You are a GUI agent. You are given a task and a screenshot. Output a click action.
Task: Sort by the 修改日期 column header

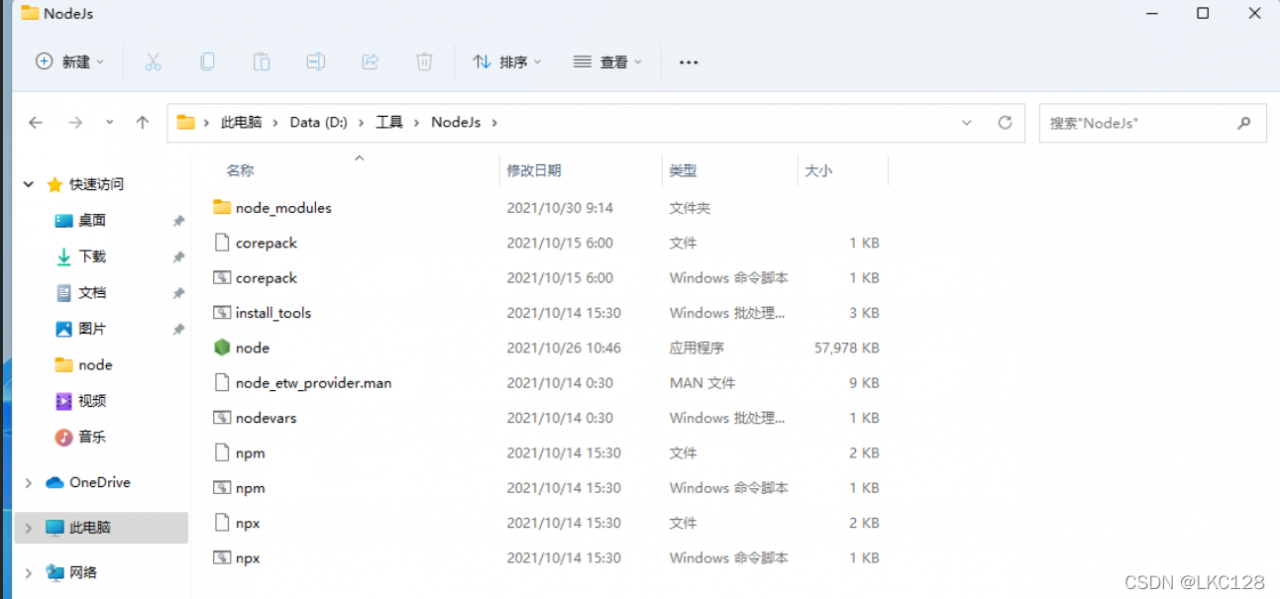tap(534, 171)
